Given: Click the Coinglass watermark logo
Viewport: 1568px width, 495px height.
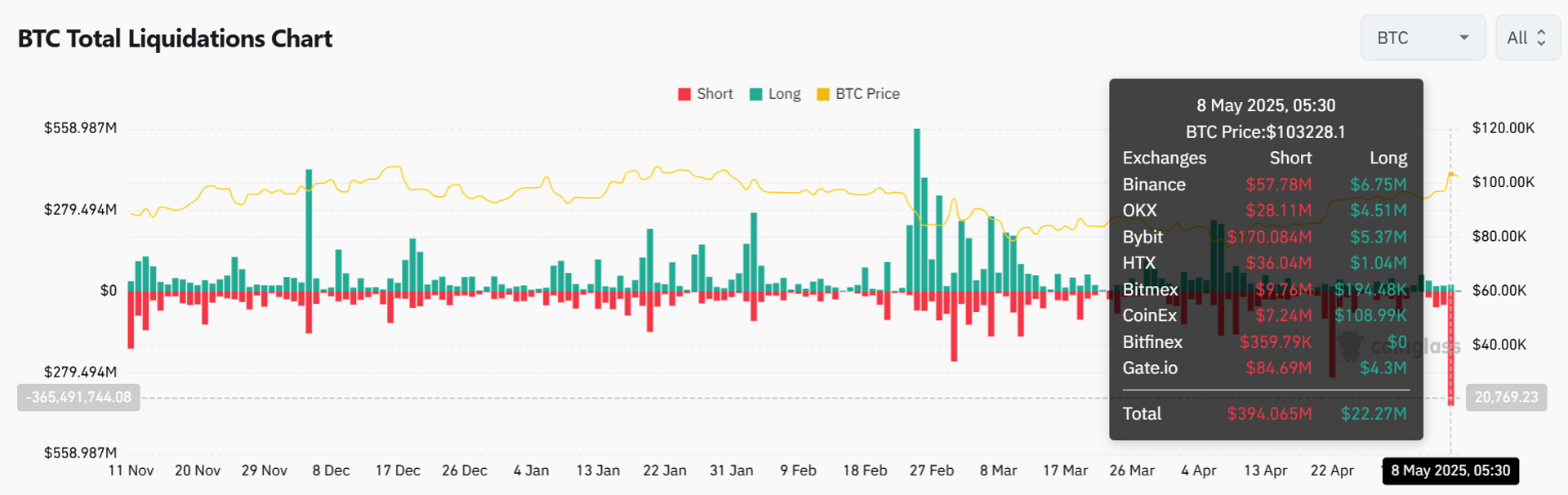Looking at the screenshot, I should [x=1352, y=347].
